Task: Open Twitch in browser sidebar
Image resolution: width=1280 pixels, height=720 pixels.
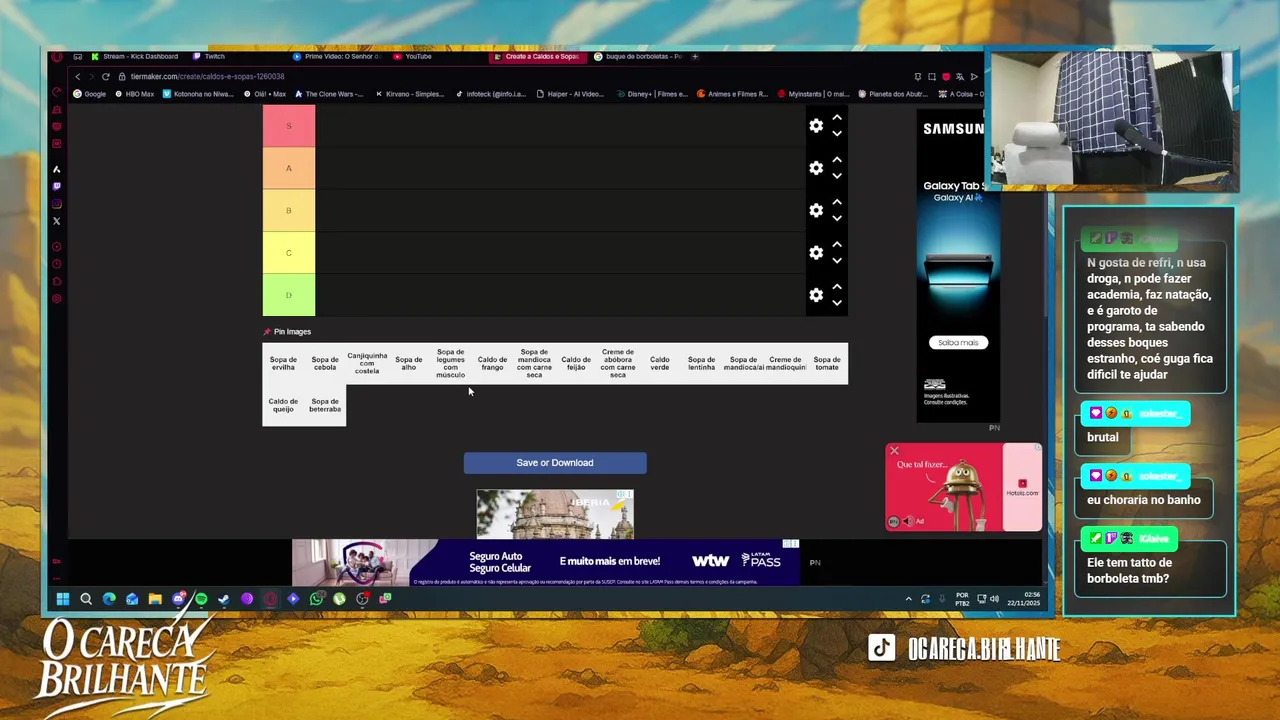Action: pos(56,186)
